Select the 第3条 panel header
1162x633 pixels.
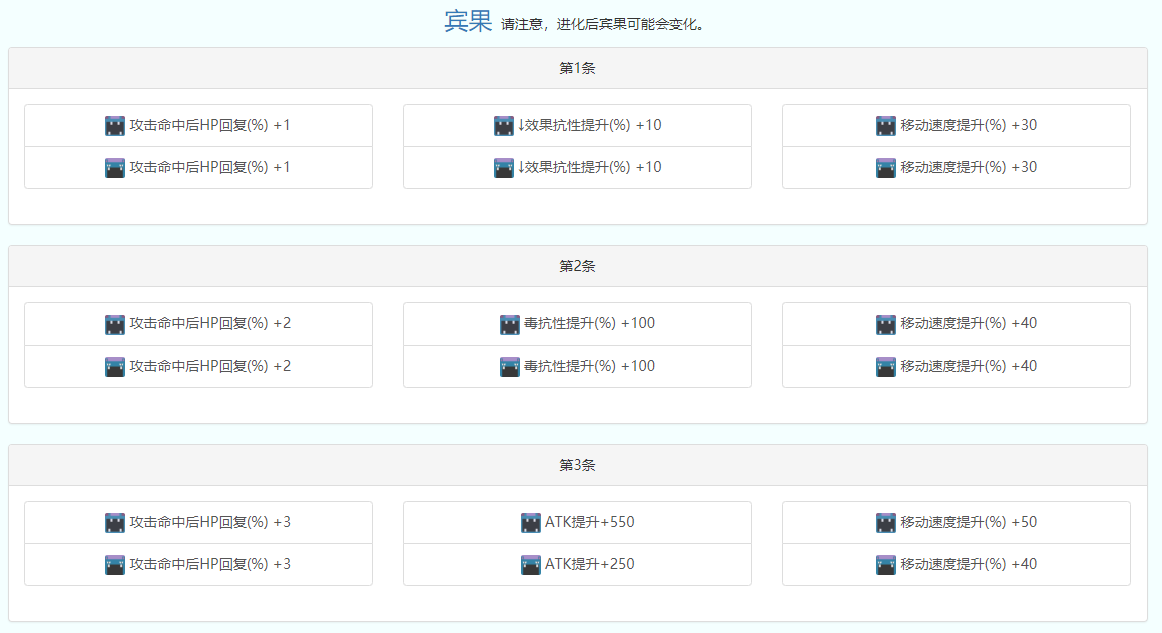577,465
